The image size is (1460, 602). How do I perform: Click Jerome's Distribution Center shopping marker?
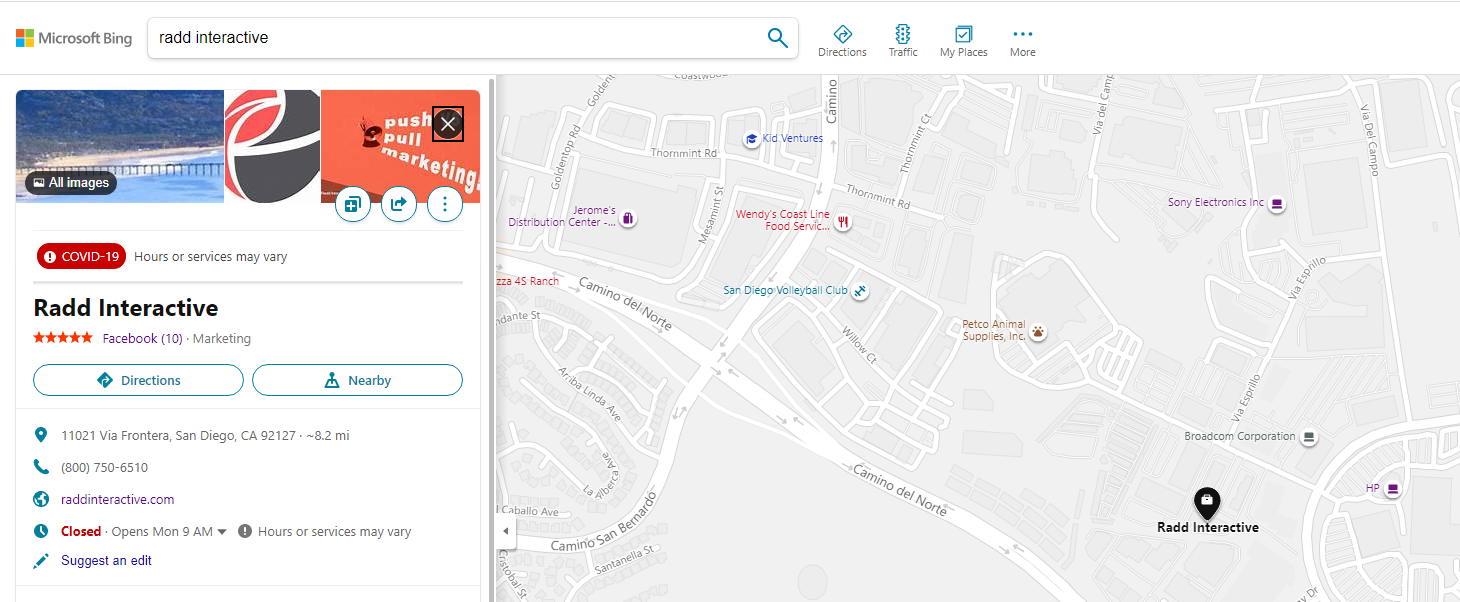pos(627,217)
